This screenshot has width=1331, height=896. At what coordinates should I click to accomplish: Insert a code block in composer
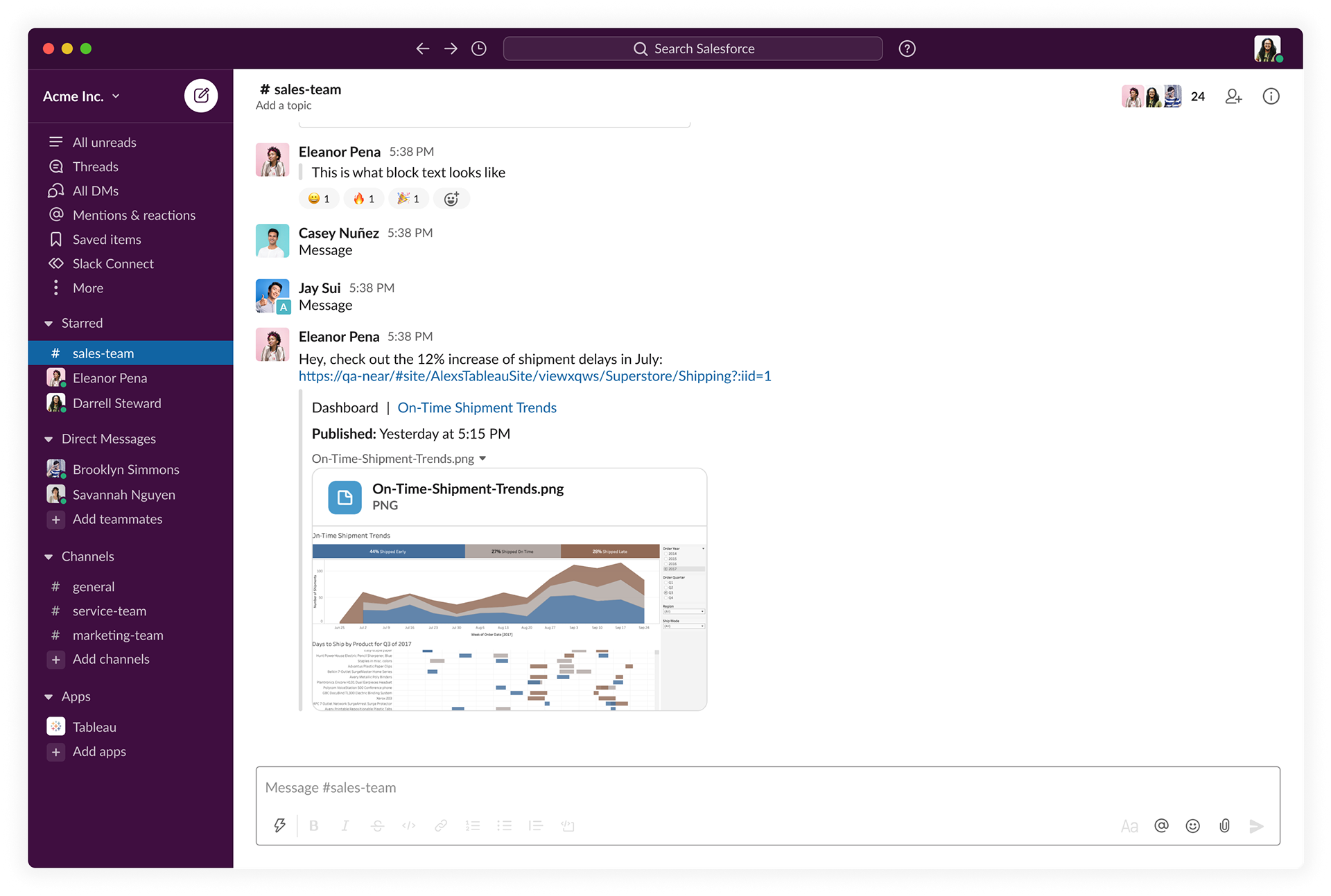coord(568,825)
